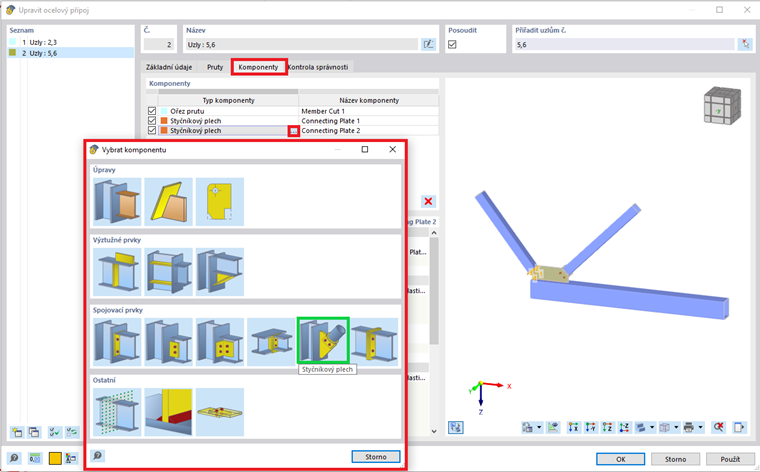
Task: Expand the print dropdown arrow in the viewer
Action: [700, 427]
